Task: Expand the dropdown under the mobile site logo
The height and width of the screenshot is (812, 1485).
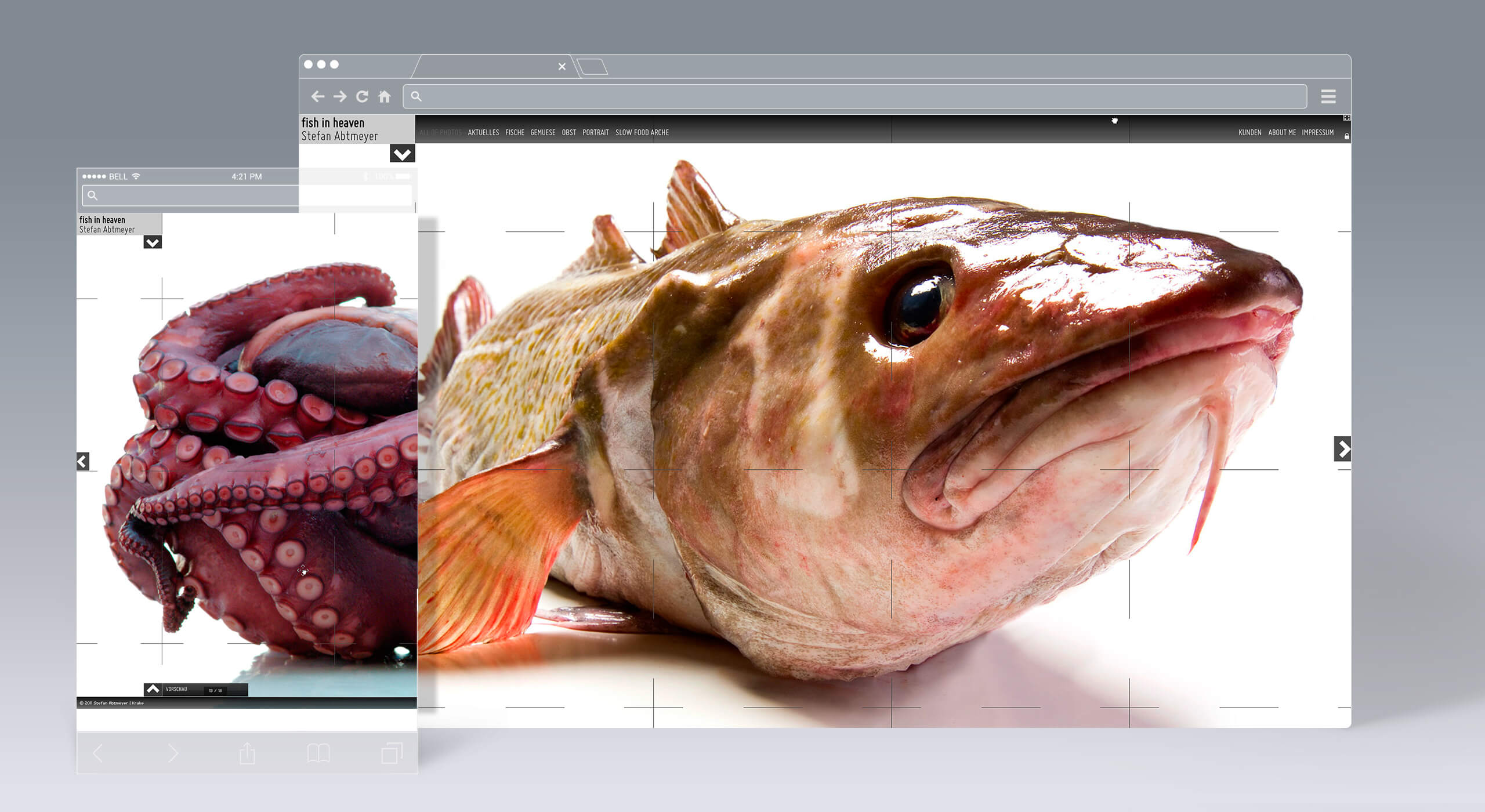Action: click(x=153, y=242)
